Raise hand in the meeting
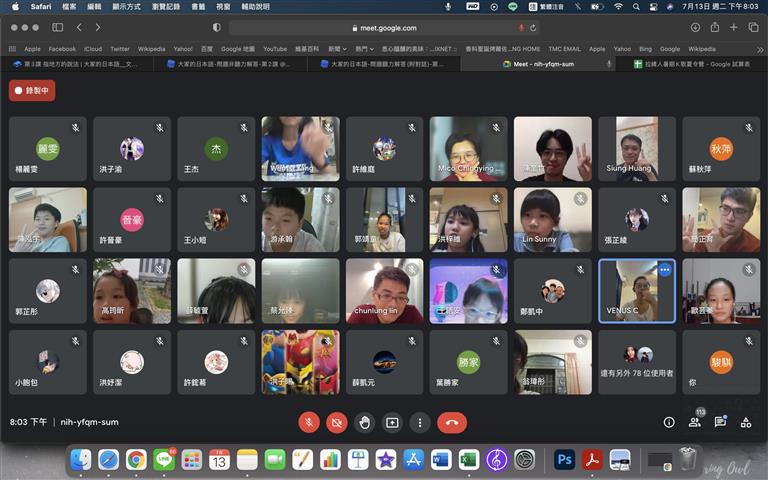Viewport: 768px width, 480px height. pyautogui.click(x=364, y=422)
